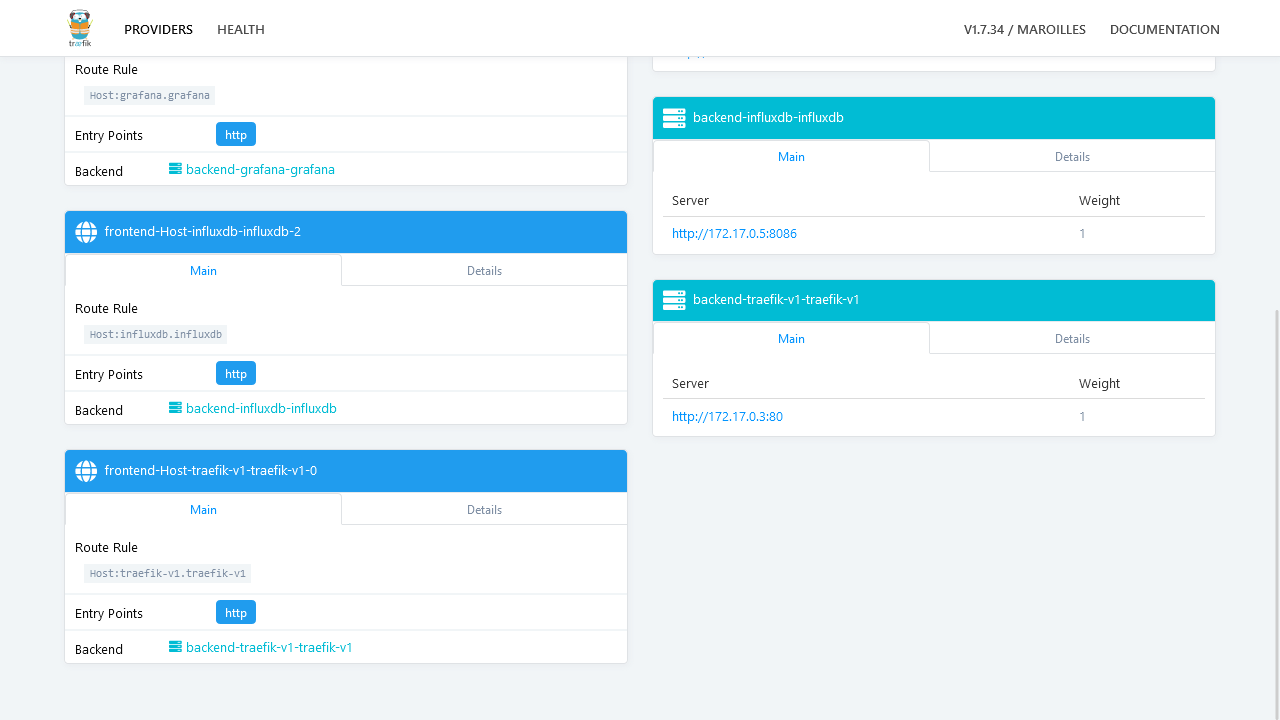Open the Providers page in navbar

(158, 29)
